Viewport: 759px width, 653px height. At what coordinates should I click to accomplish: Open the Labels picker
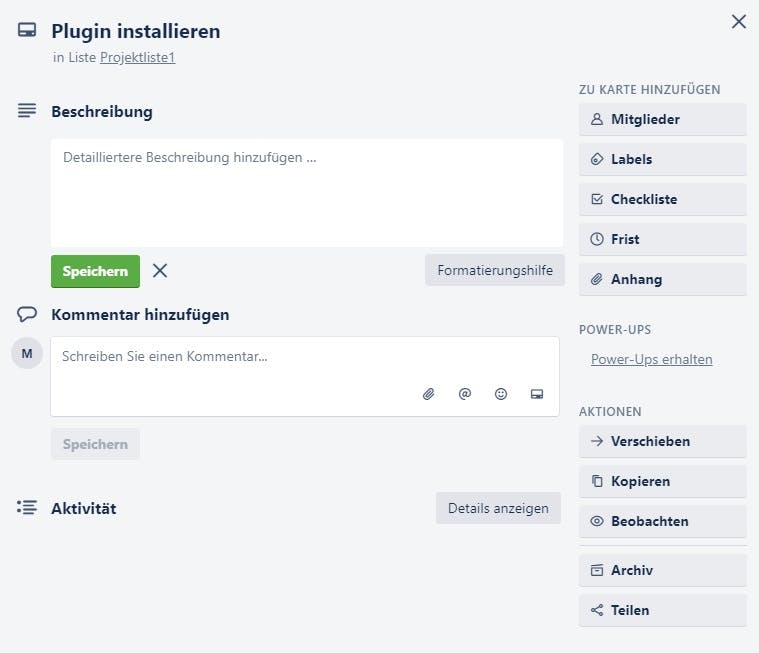coord(663,159)
